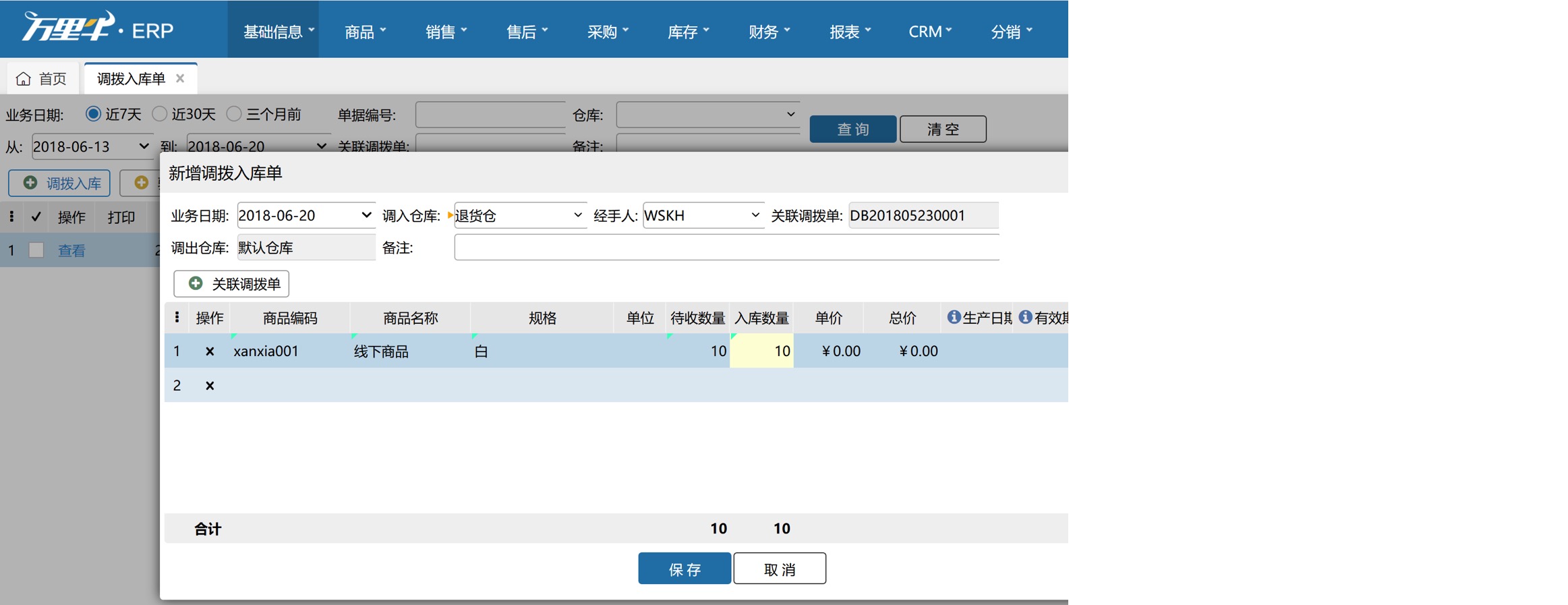Click the 商品编码 cell xanxia001
Image resolution: width=1568 pixels, height=605 pixels.
290,351
